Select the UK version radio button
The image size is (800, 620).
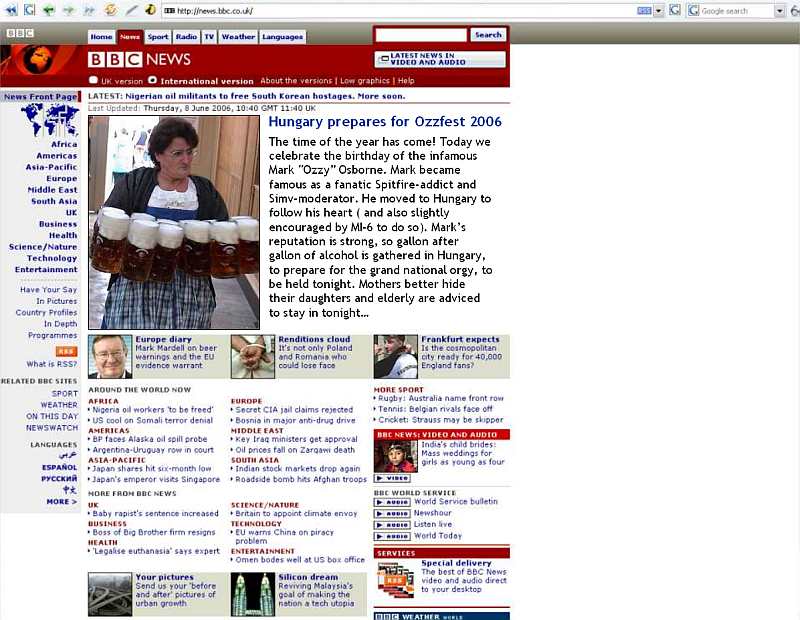click(x=93, y=80)
